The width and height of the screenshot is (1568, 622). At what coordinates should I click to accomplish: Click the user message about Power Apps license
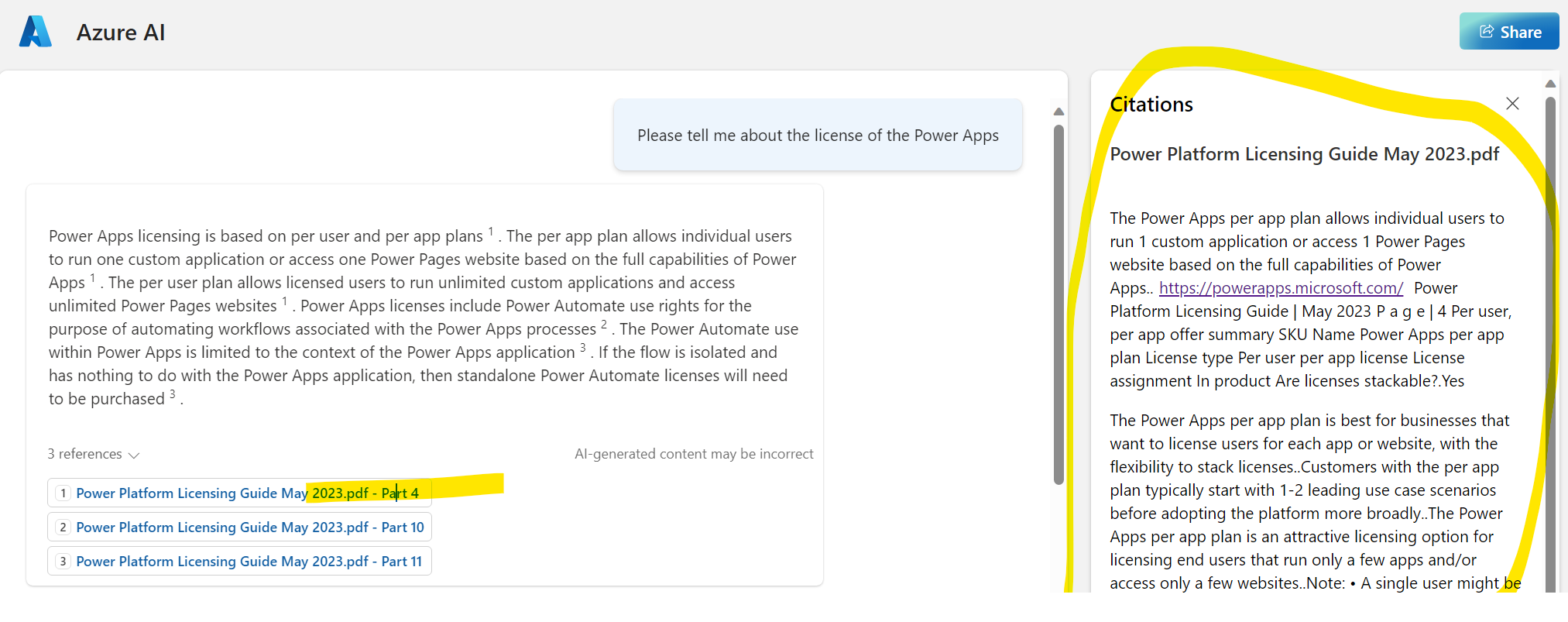pos(818,135)
